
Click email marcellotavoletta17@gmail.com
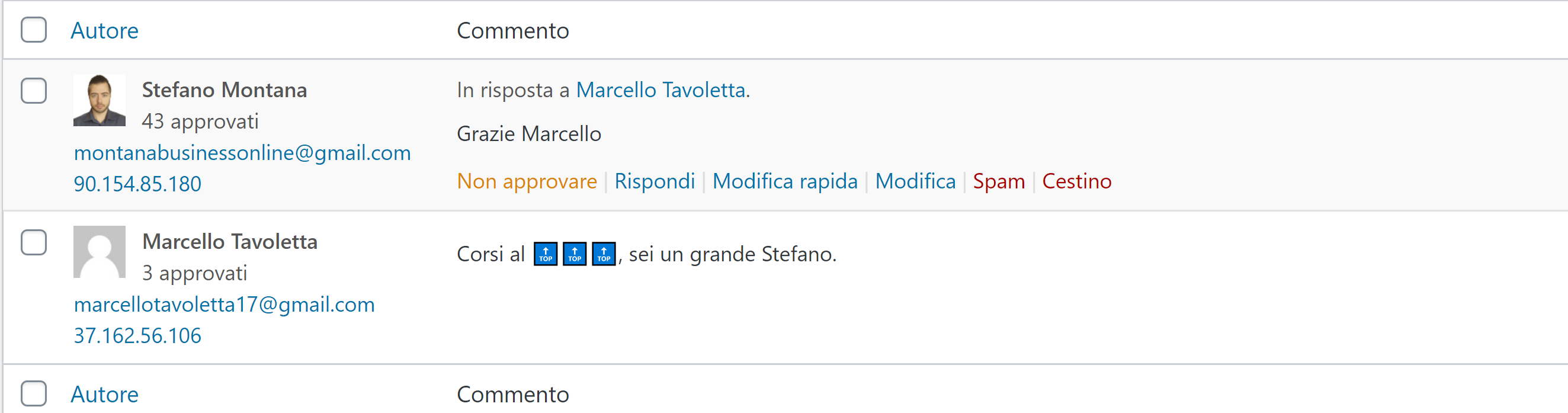click(x=224, y=305)
